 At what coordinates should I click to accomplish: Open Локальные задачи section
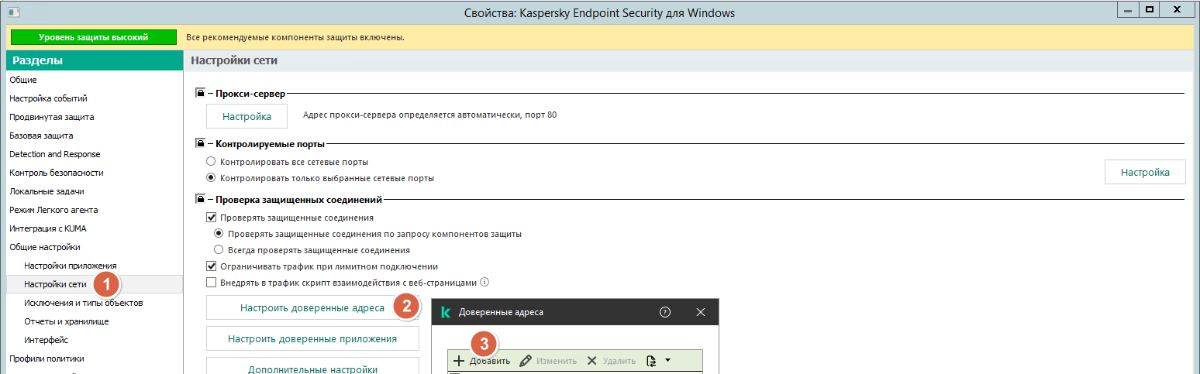[x=46, y=191]
